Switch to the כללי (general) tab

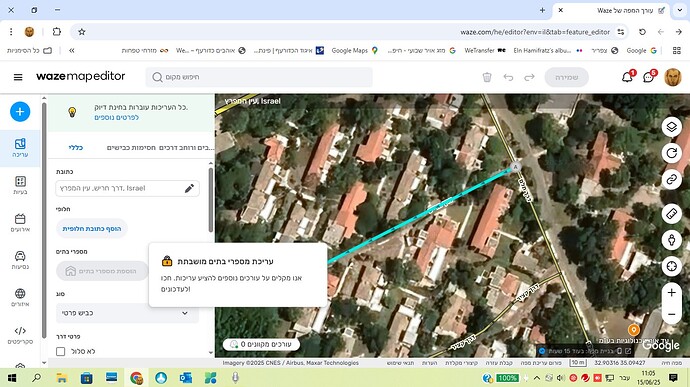click(76, 147)
